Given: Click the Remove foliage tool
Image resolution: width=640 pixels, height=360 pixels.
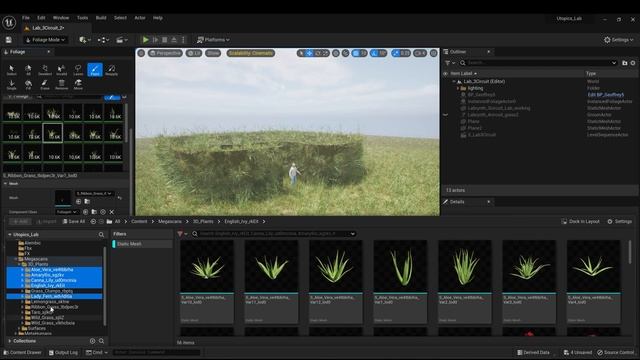Looking at the screenshot, I should click(62, 84).
